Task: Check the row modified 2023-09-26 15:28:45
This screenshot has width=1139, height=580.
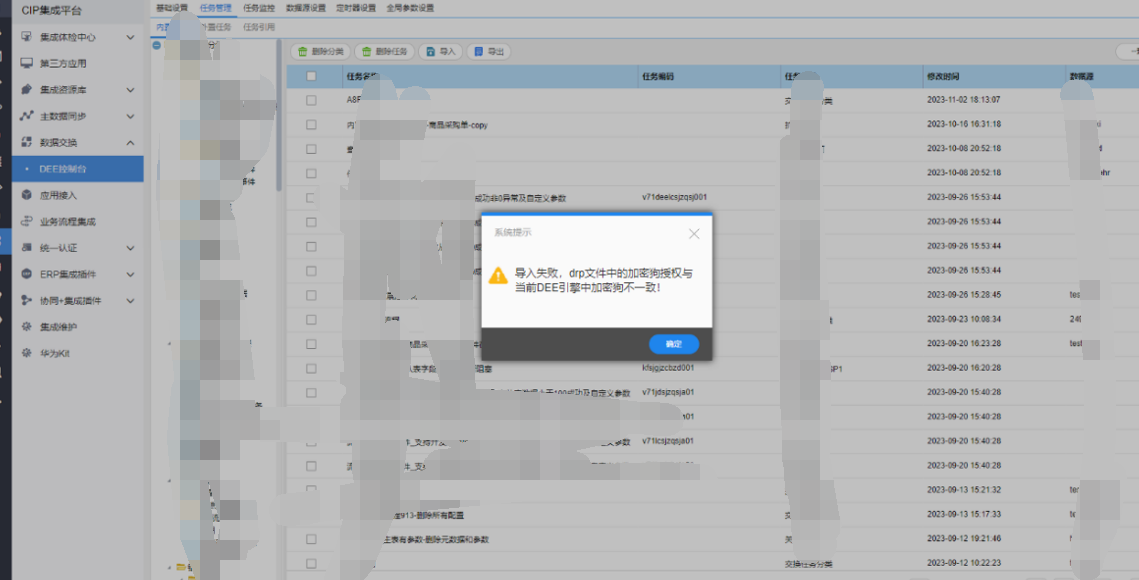Action: [x=311, y=295]
